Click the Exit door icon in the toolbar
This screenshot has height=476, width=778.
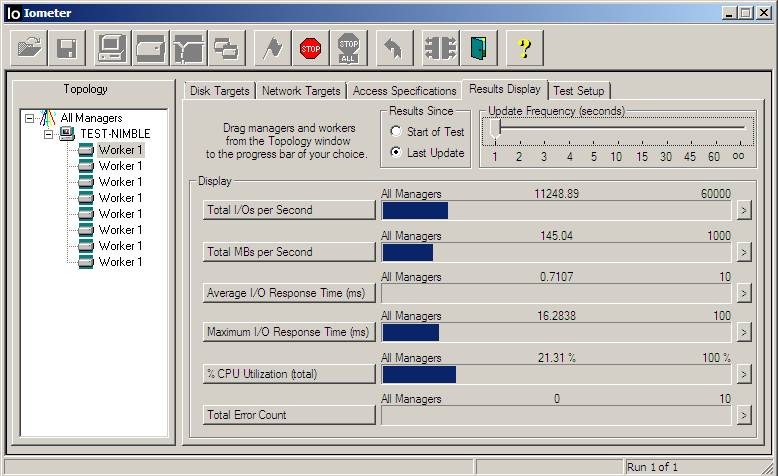click(480, 48)
